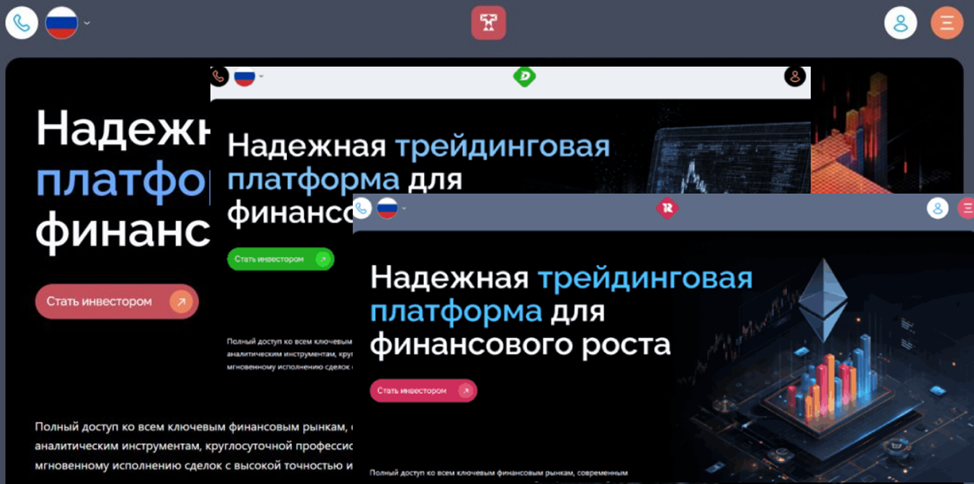Click "финансового роста" heading text in the R-logo site
Screen dimensions: 974x484
click(521, 344)
